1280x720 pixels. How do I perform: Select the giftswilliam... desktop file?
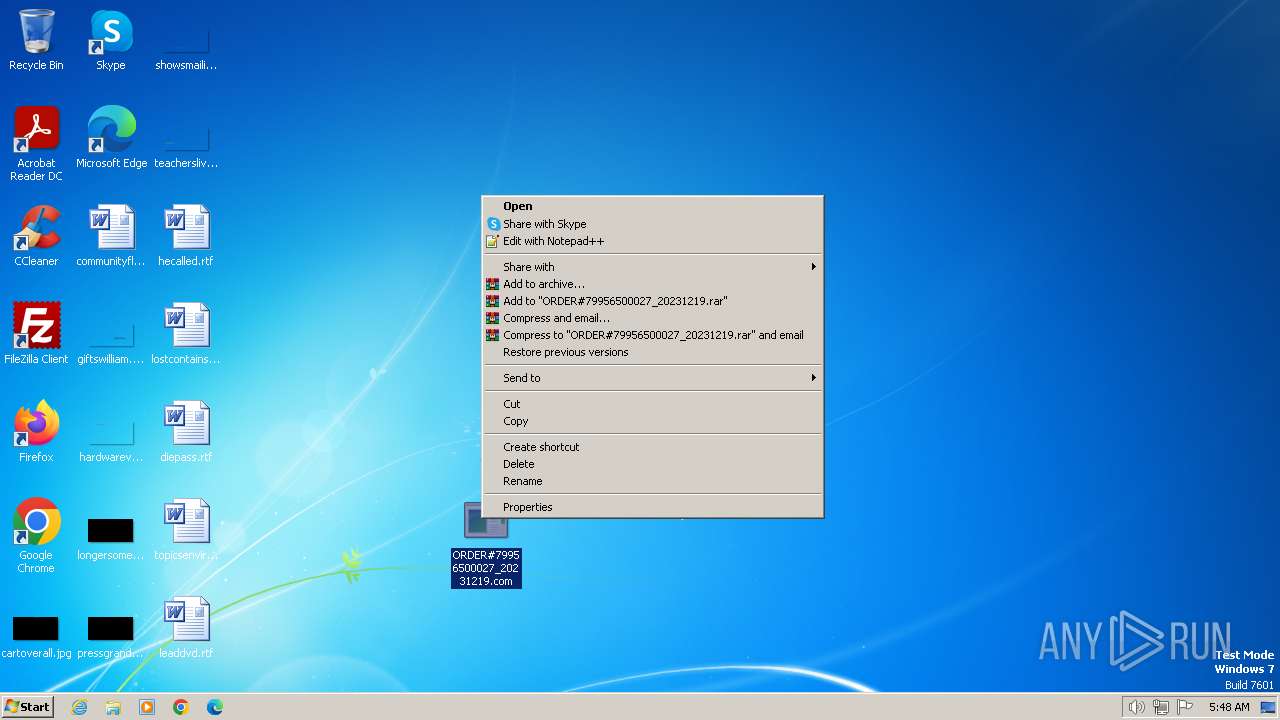[x=111, y=342]
